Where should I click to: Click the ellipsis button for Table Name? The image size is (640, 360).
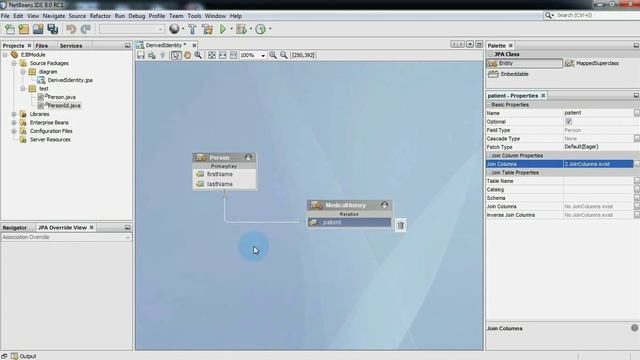pos(637,181)
